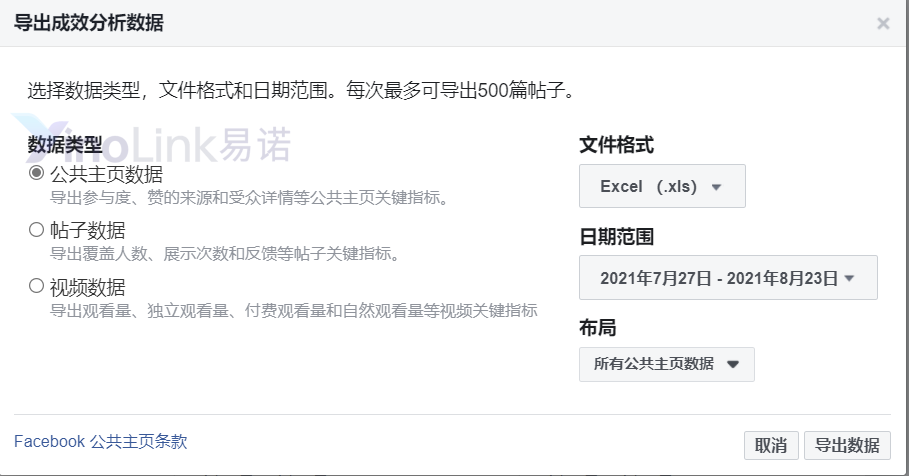This screenshot has width=909, height=476.
Task: Expand the date range dropdown 2021年7月27日
Action: [x=728, y=278]
